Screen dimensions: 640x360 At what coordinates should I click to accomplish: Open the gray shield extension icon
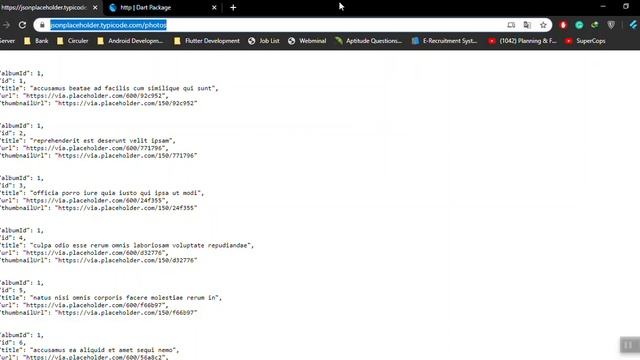611,25
